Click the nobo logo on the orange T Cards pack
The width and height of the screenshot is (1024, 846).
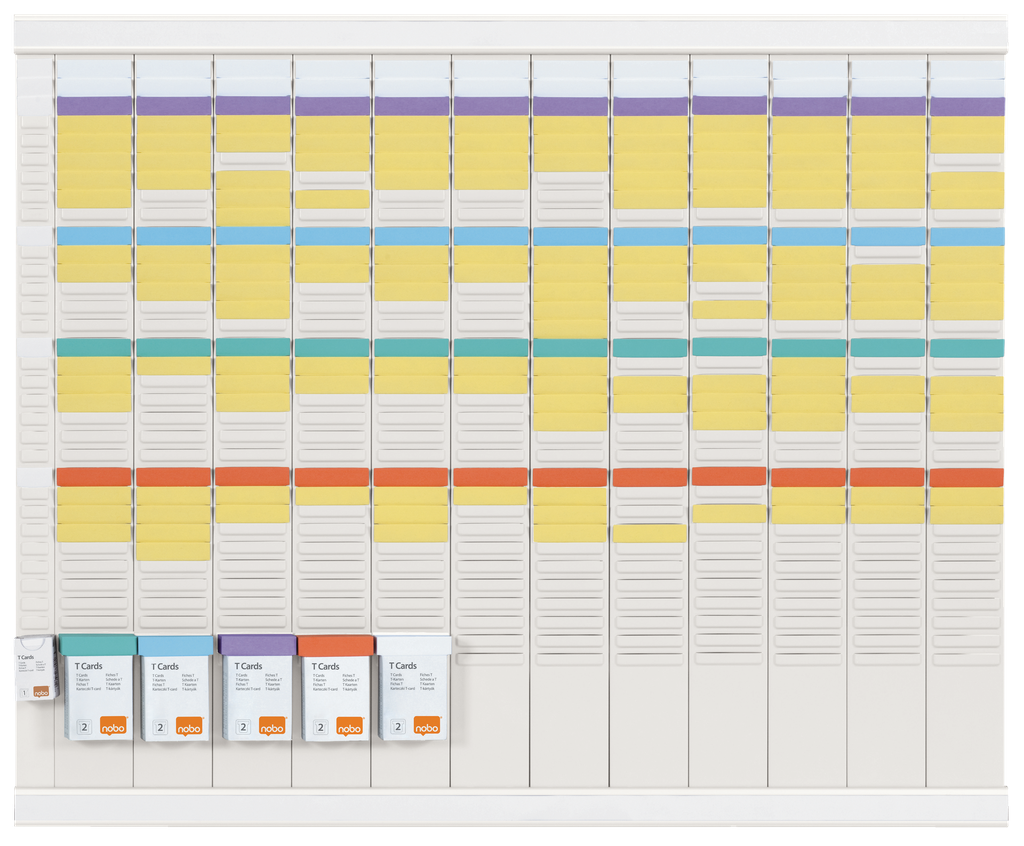(x=349, y=727)
